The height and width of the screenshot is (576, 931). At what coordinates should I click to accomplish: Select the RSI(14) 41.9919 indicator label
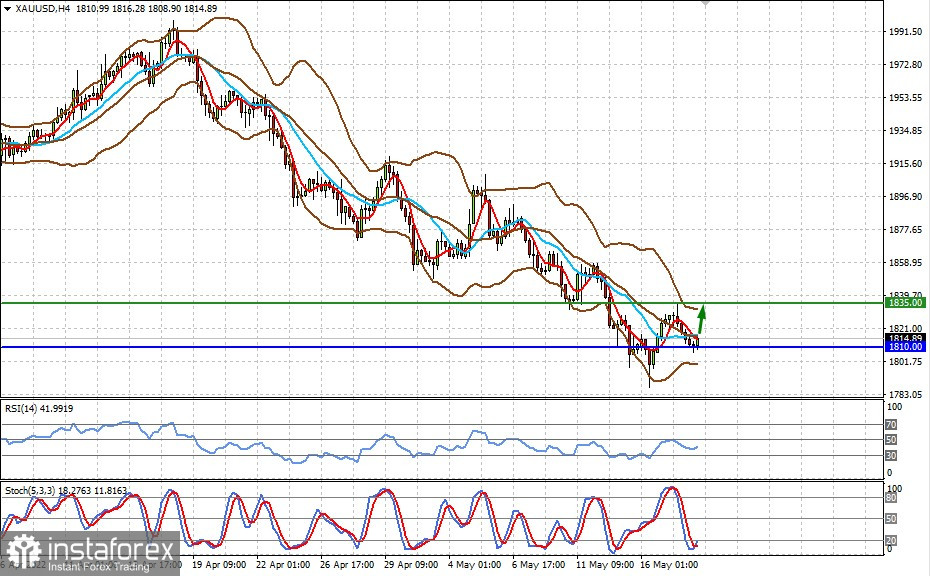39,409
